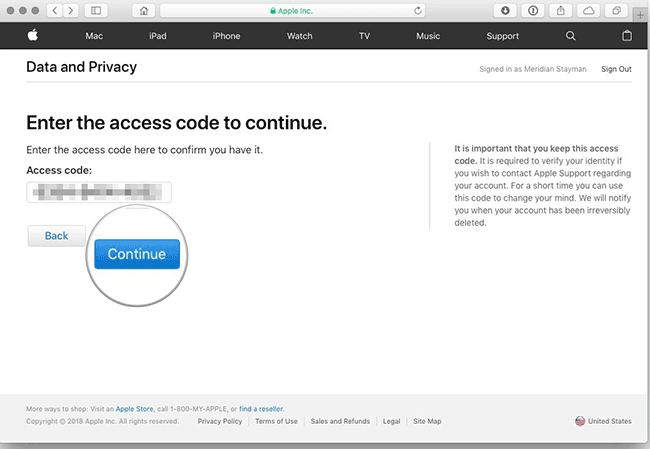Click the Data and Privacy heading
This screenshot has height=449, width=650.
point(81,67)
